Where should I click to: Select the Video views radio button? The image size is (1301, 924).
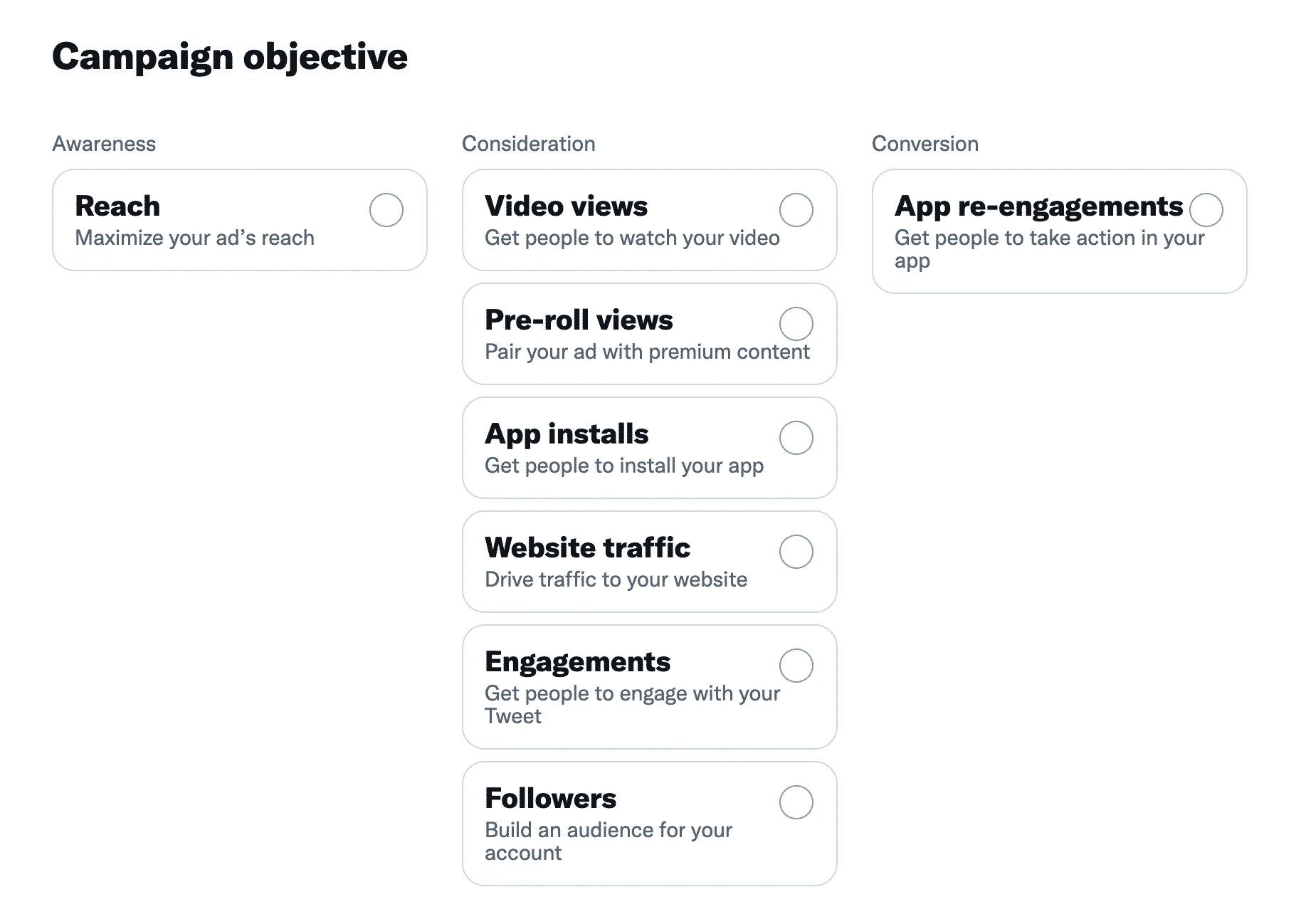[795, 210]
